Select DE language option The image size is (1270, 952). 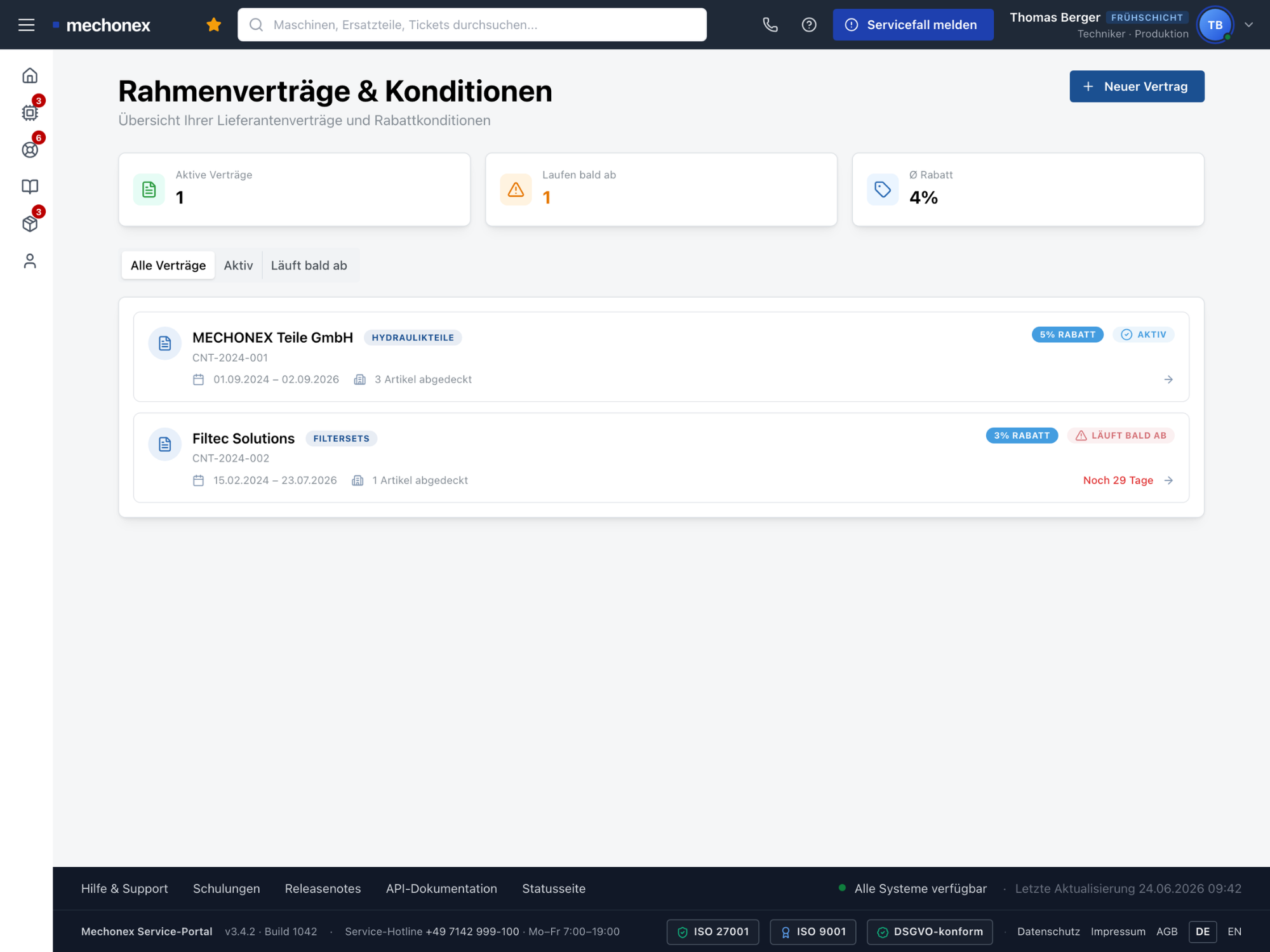pos(1202,932)
